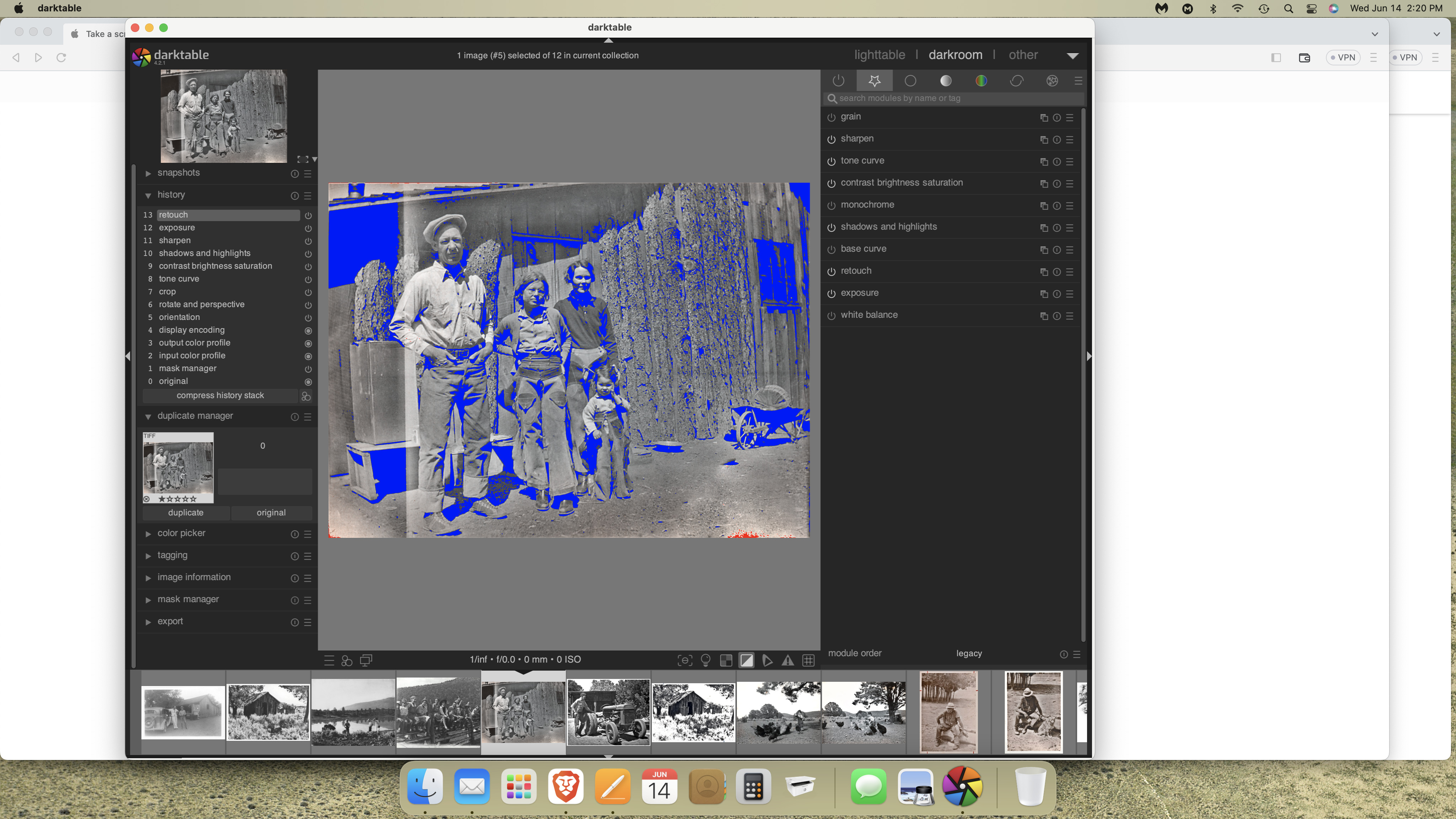Click compress history stack button
Viewport: 1456px width, 819px height.
[220, 396]
